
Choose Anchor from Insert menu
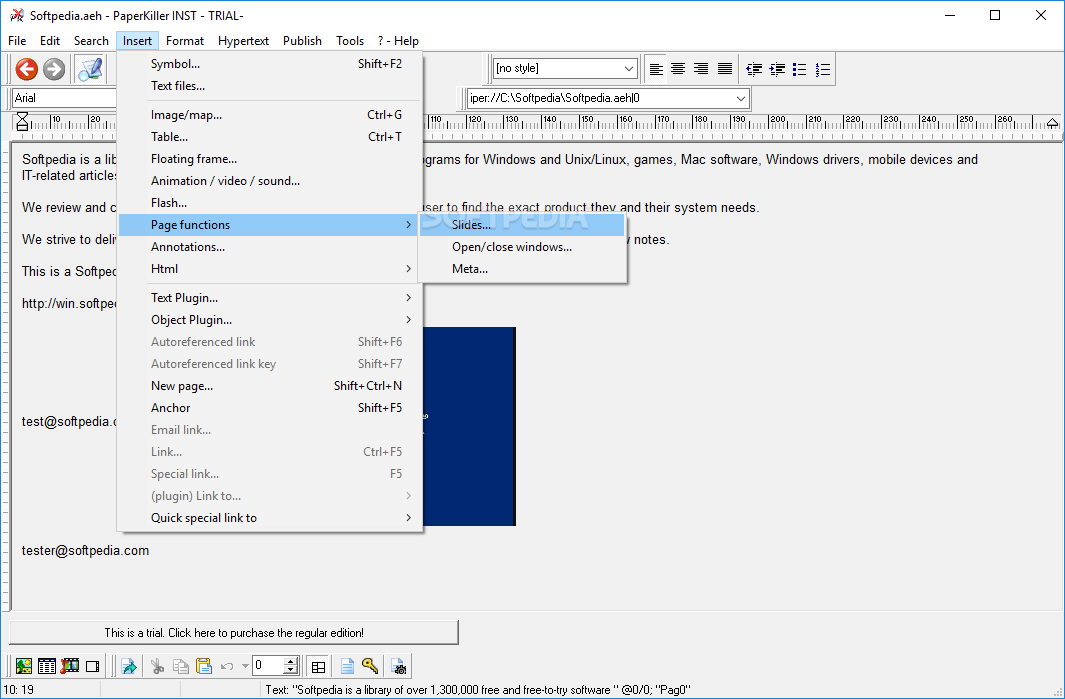click(x=270, y=408)
